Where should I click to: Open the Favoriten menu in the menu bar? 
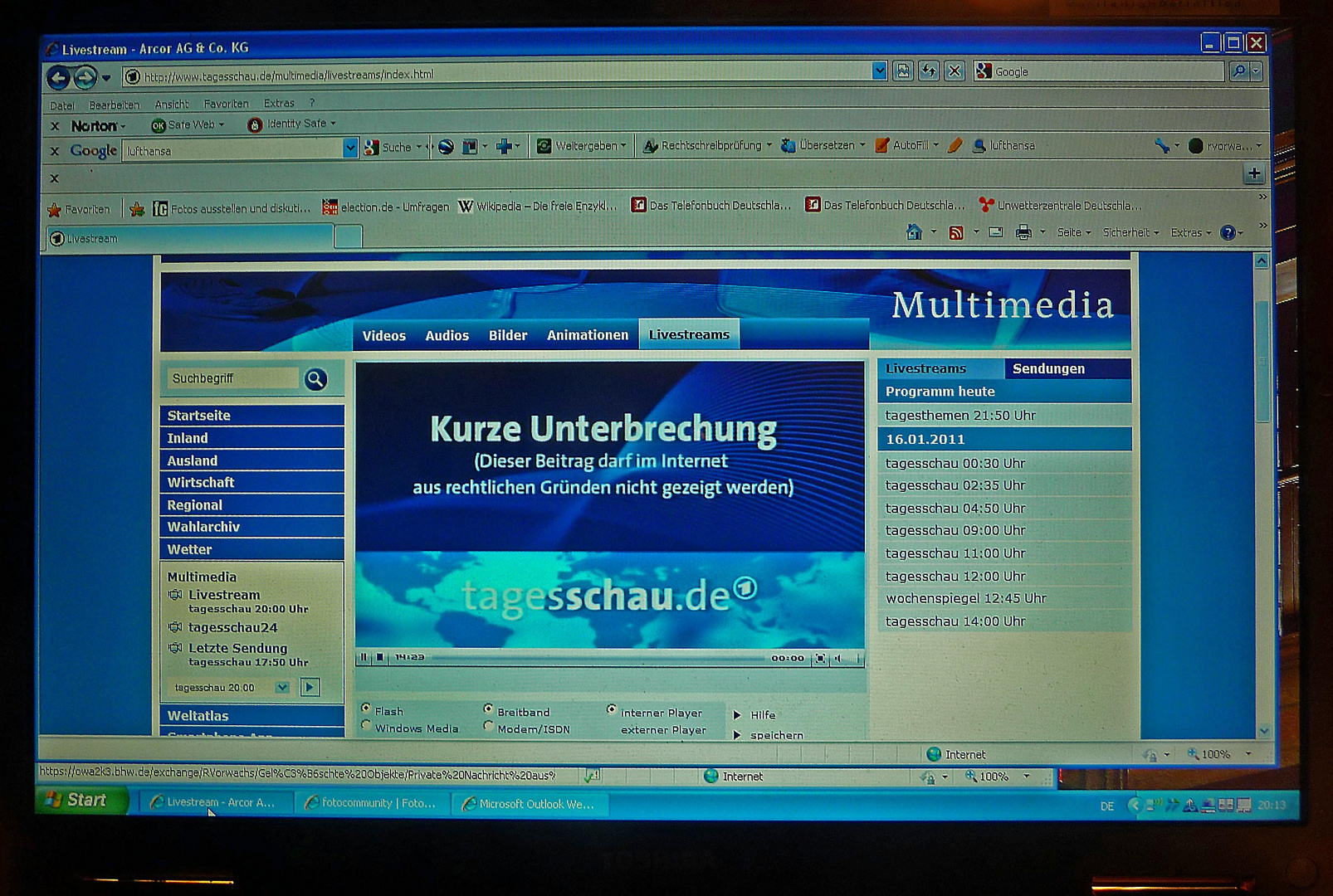click(x=227, y=104)
